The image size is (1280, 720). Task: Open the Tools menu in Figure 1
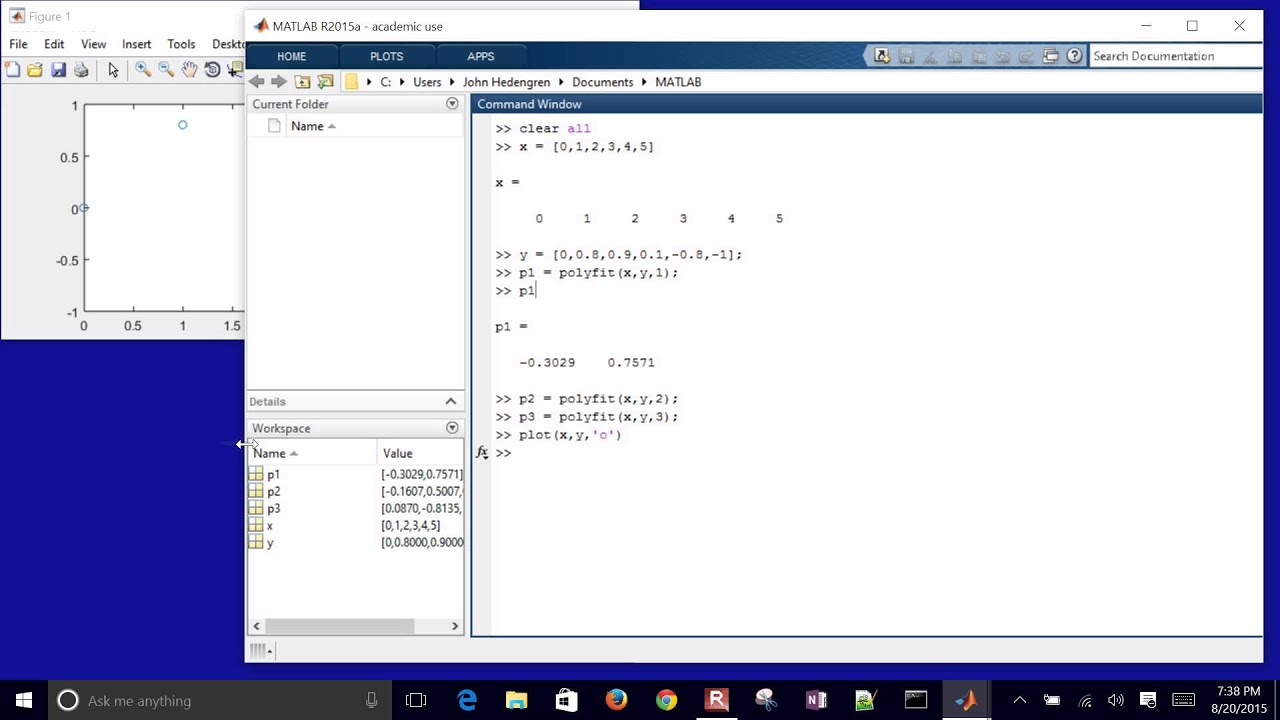(181, 44)
